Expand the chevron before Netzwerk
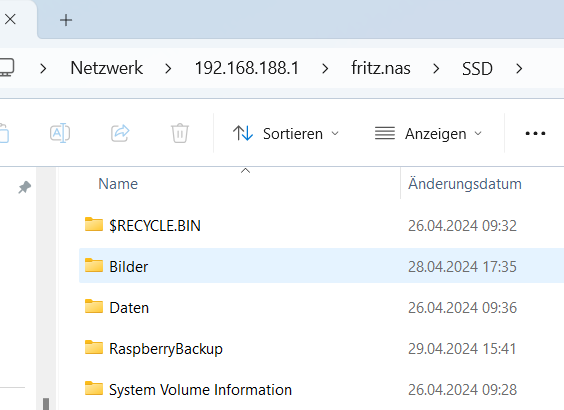The height and width of the screenshot is (410, 564). point(43,68)
